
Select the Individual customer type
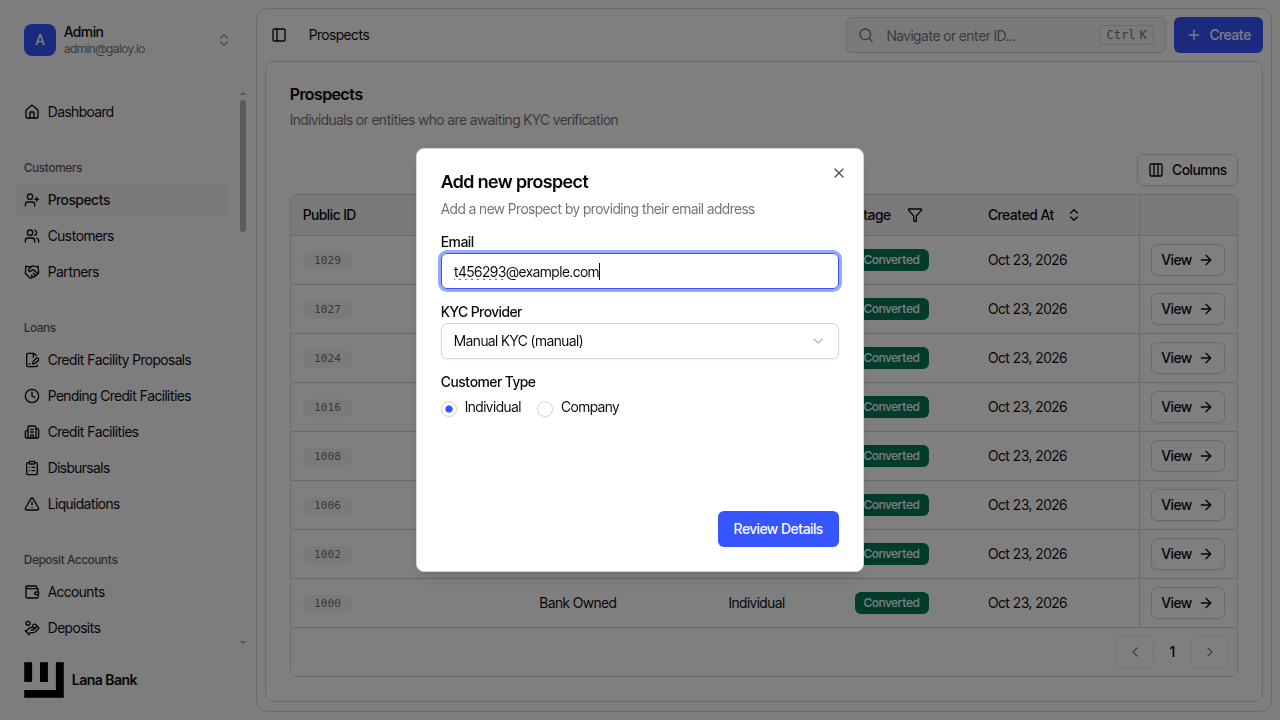pyautogui.click(x=449, y=408)
